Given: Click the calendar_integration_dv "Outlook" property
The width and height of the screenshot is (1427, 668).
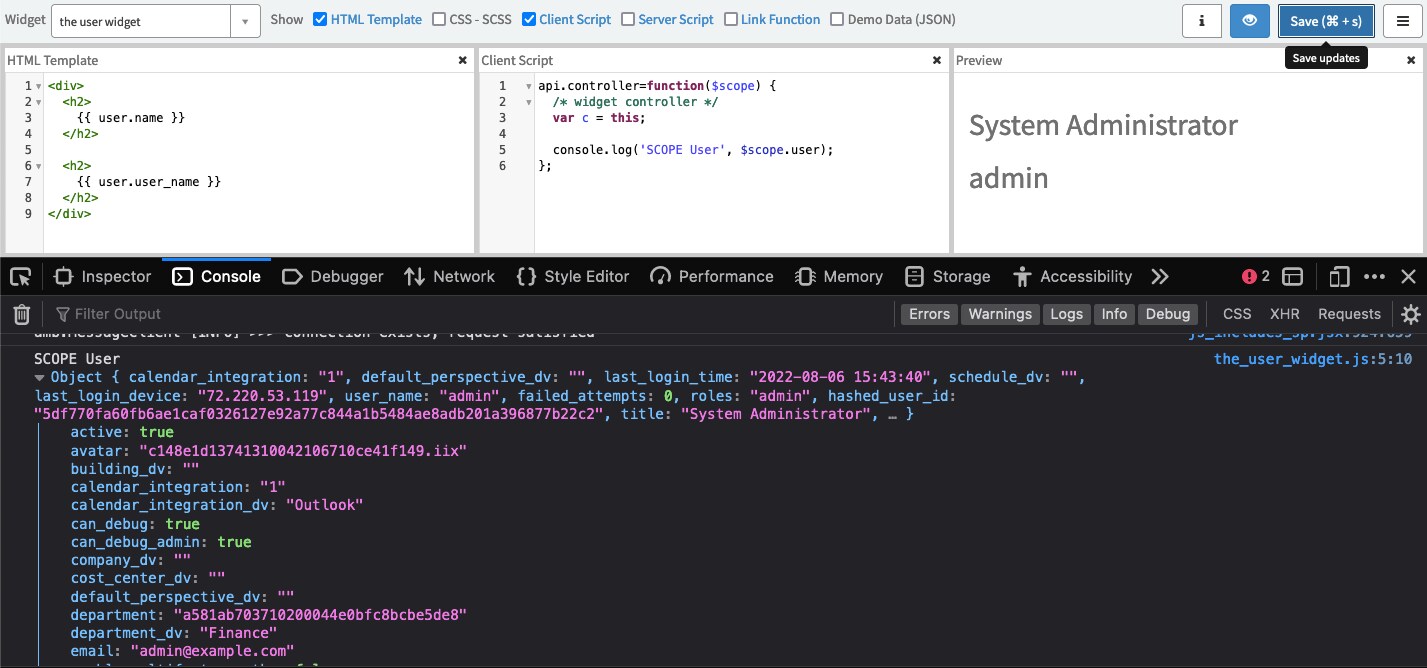Looking at the screenshot, I should coord(217,506).
